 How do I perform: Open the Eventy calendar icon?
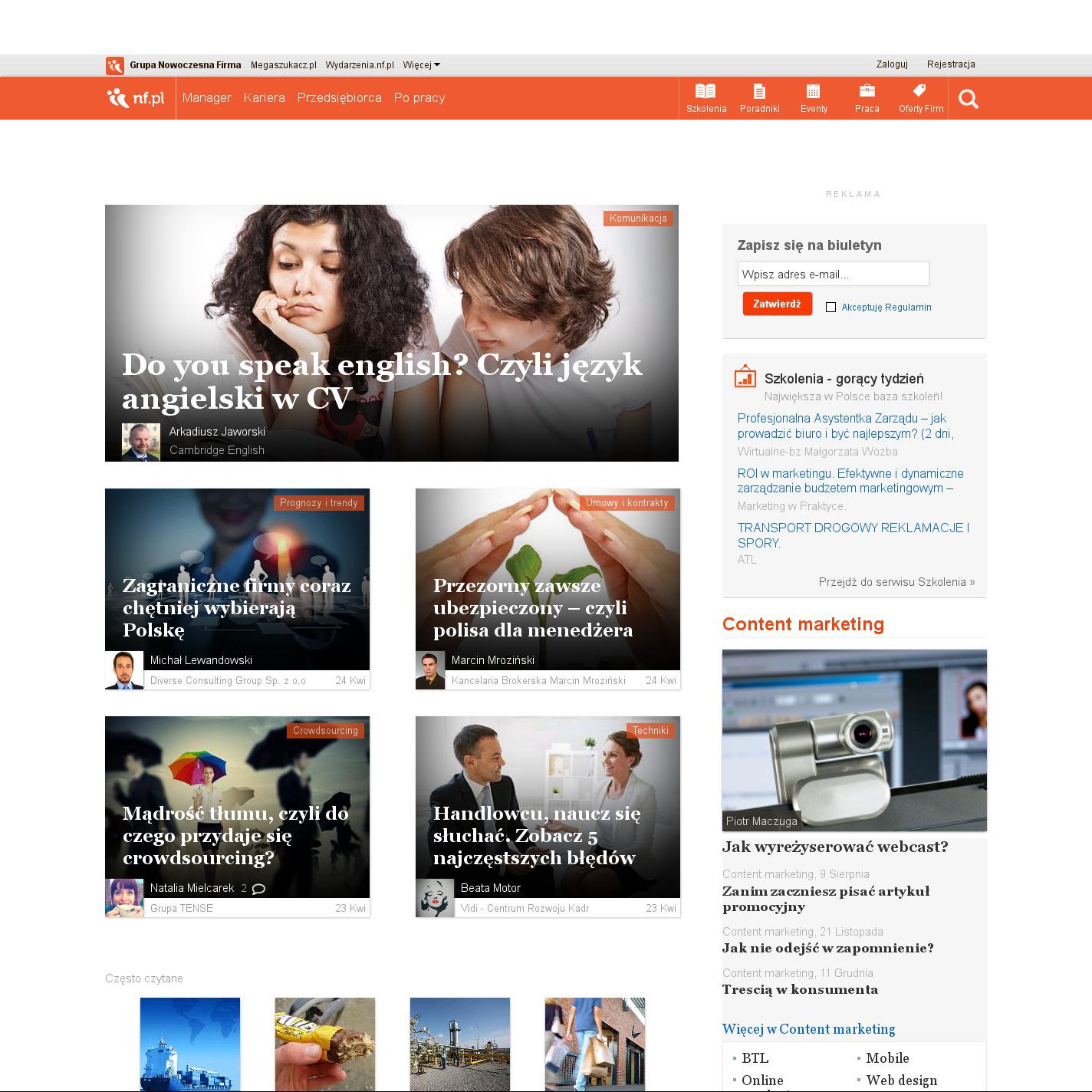tap(814, 92)
